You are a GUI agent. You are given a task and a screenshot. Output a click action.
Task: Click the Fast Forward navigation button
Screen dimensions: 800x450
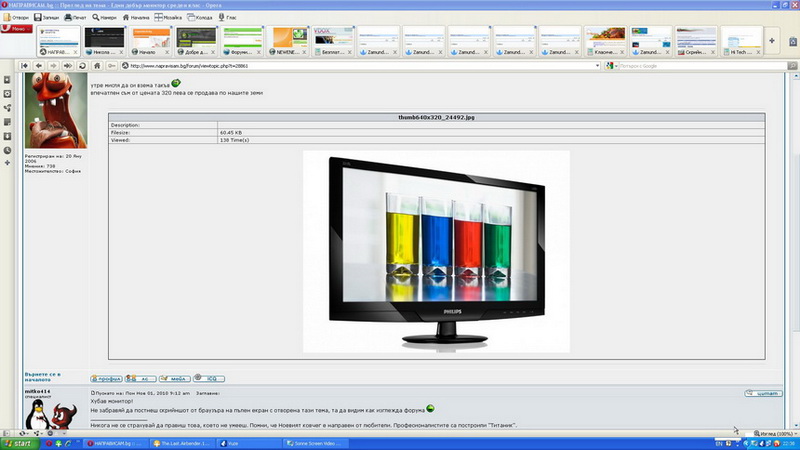click(x=67, y=66)
